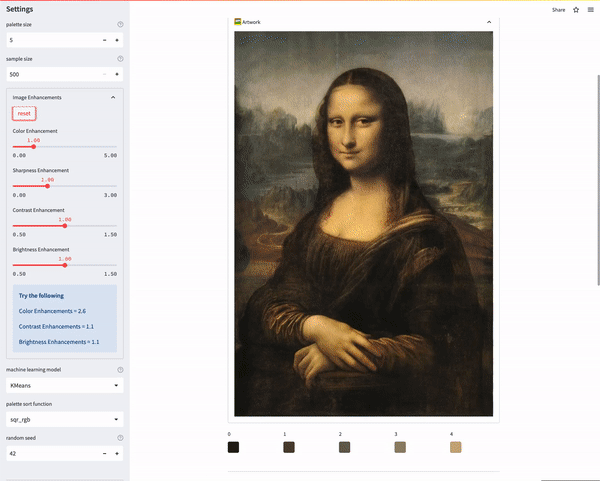This screenshot has width=600, height=481.
Task: Increase sample size with plus button
Action: coord(117,74)
